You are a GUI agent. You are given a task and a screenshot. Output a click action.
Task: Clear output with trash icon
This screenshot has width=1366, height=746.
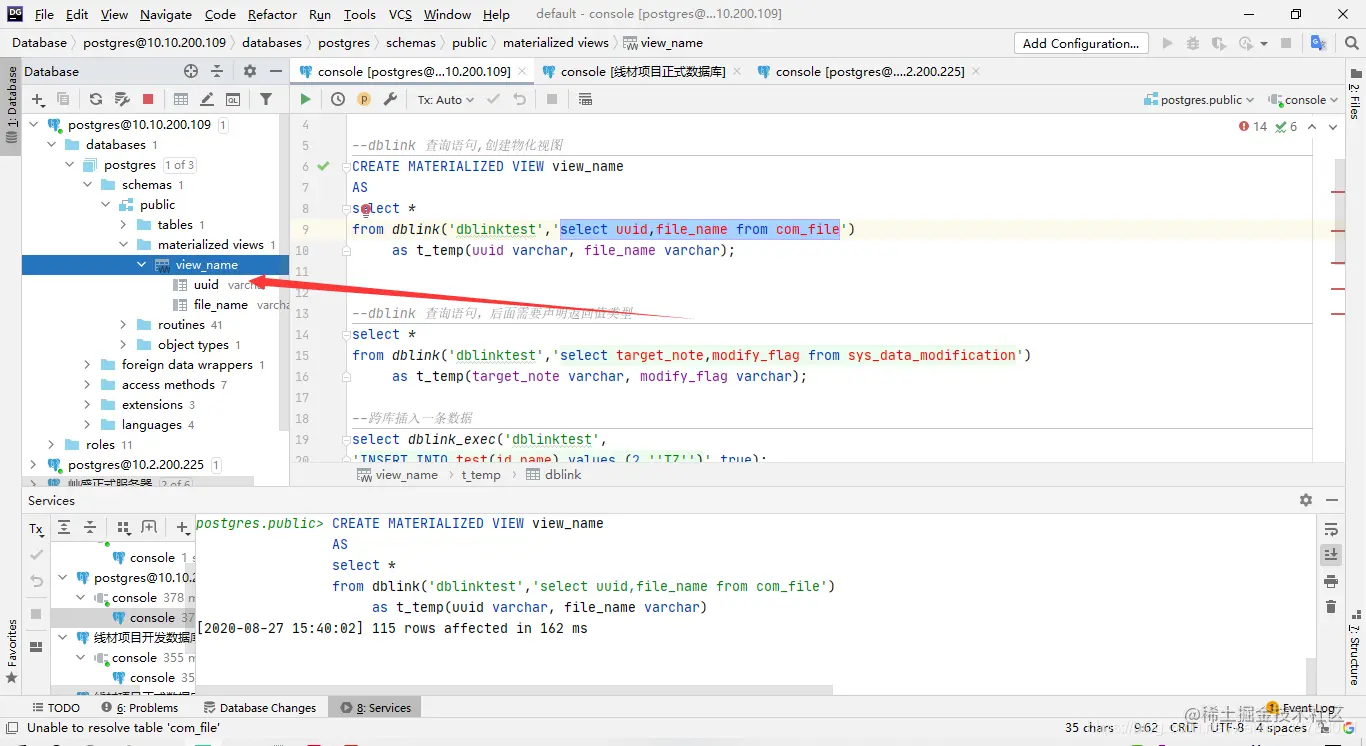click(x=1331, y=607)
